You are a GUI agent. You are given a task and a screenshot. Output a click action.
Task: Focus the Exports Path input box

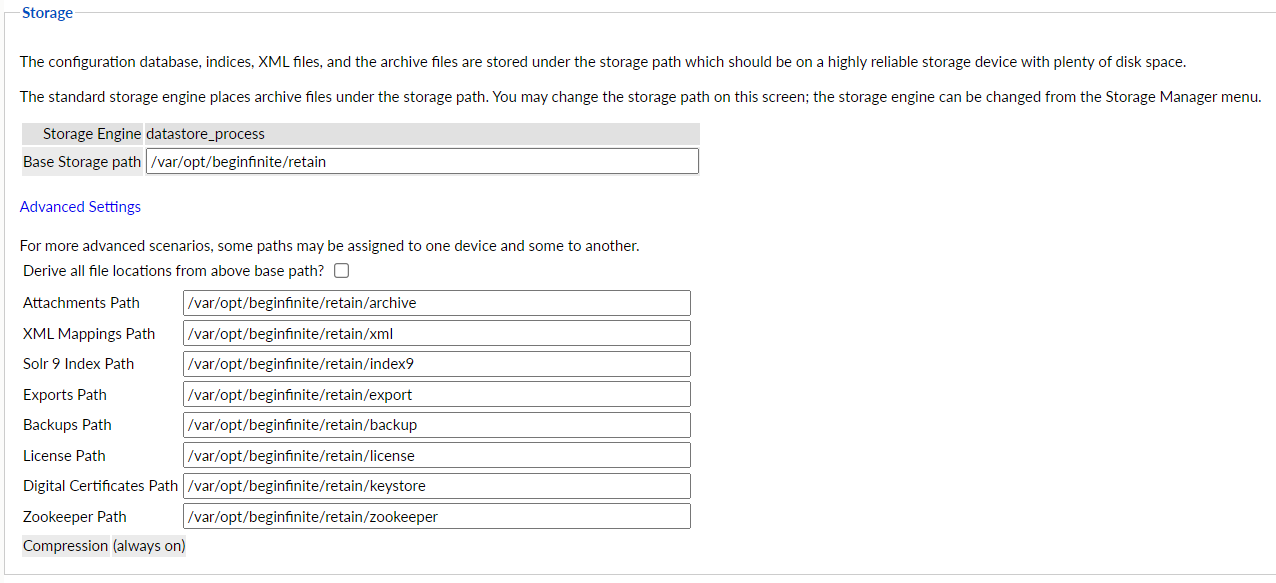point(437,394)
